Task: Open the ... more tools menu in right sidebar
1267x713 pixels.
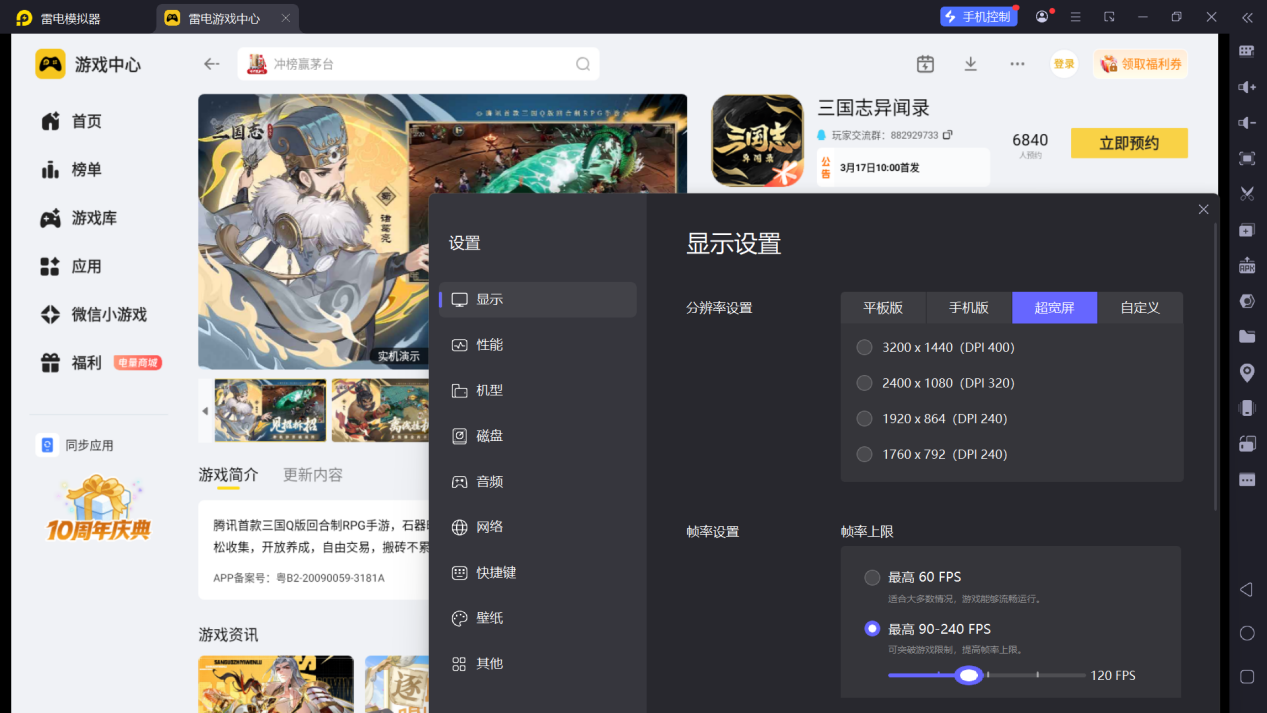Action: [x=1245, y=478]
